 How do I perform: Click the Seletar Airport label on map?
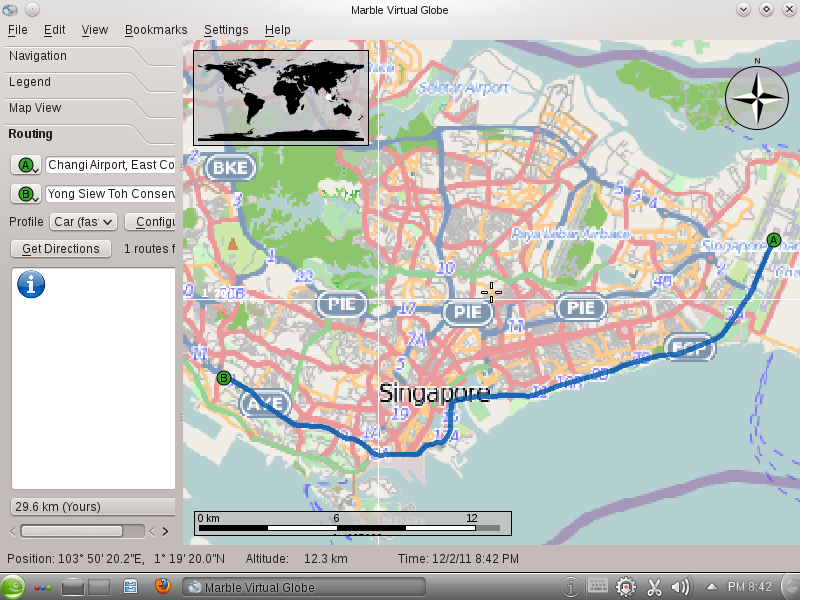463,88
